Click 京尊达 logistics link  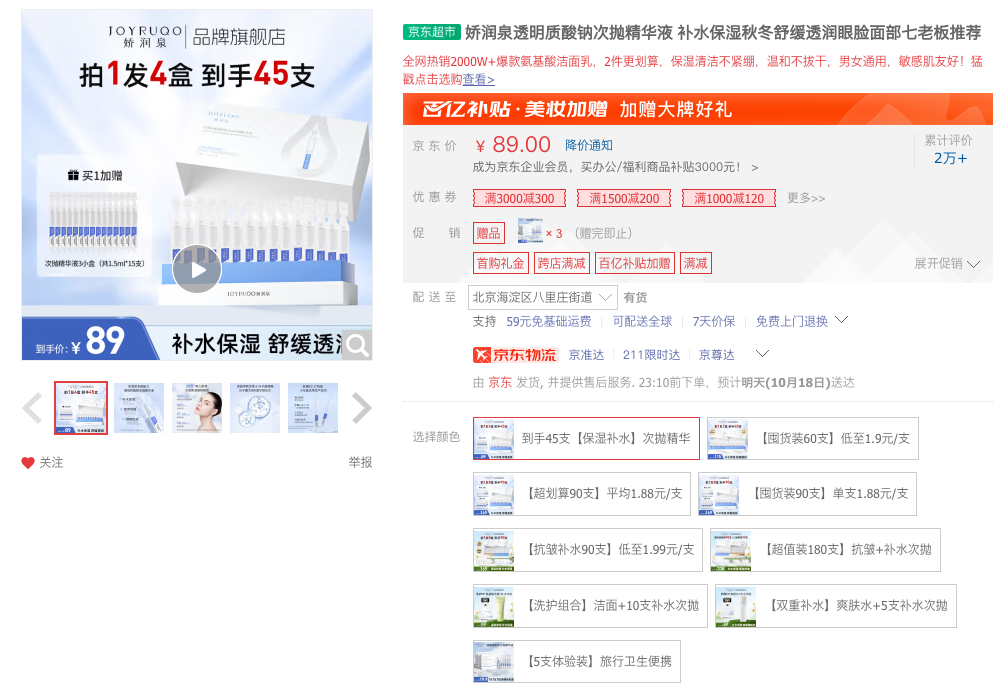pyautogui.click(x=717, y=355)
